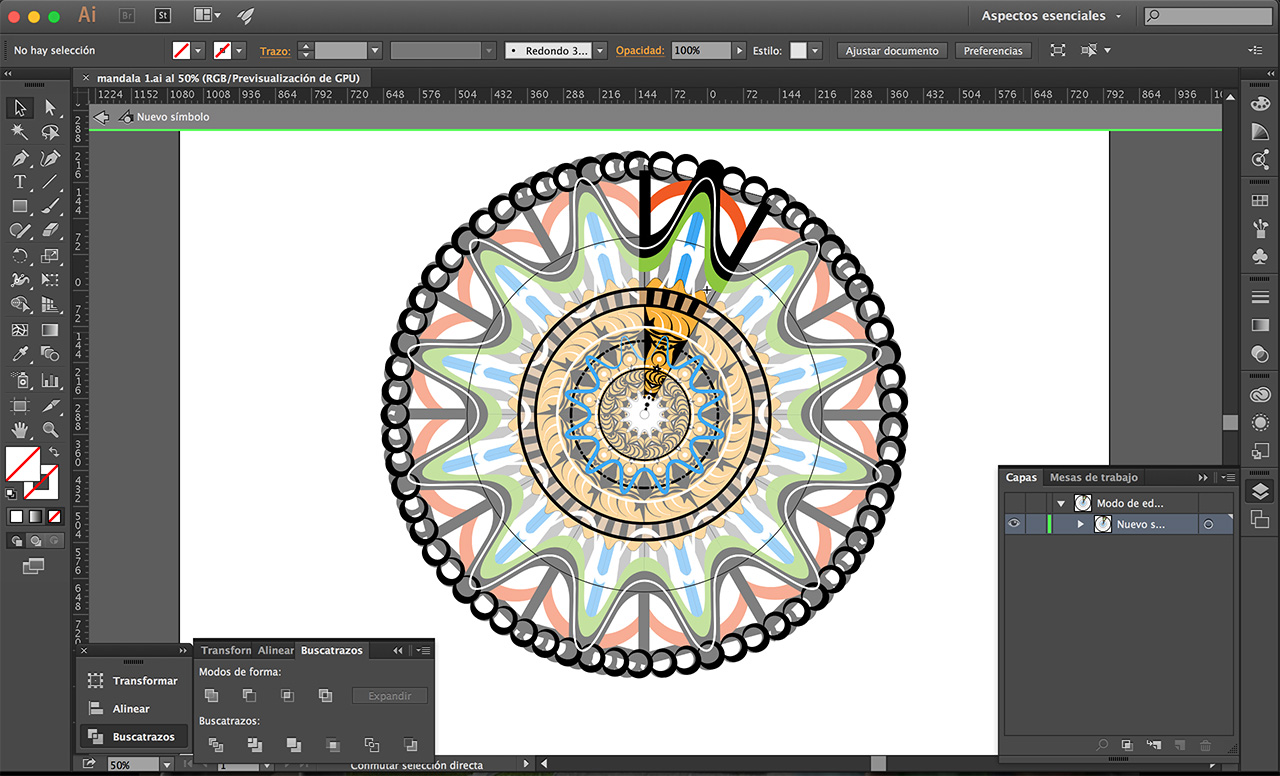The image size is (1280, 776).
Task: Set default fill and stroke
Action: tap(11, 493)
